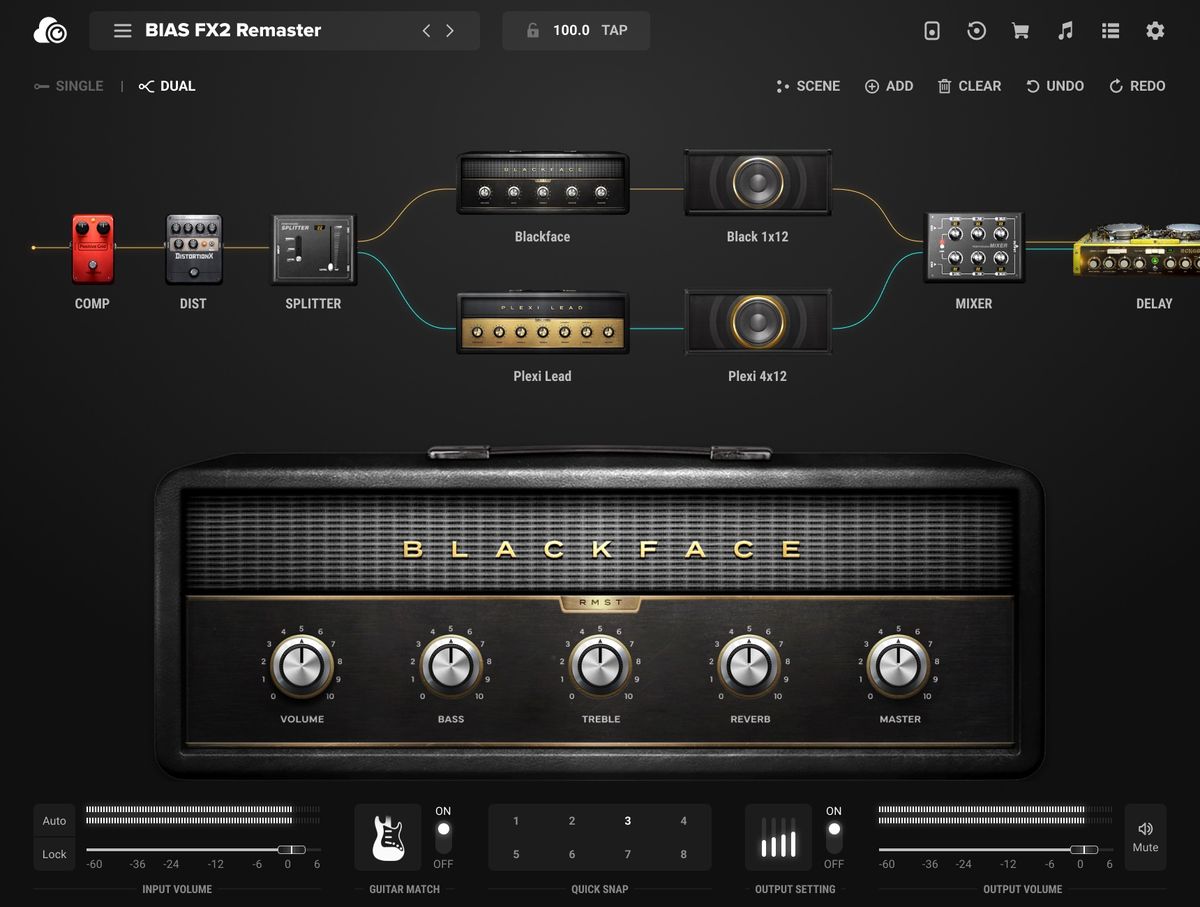
Task: Enable Auto input volume
Action: [54, 821]
